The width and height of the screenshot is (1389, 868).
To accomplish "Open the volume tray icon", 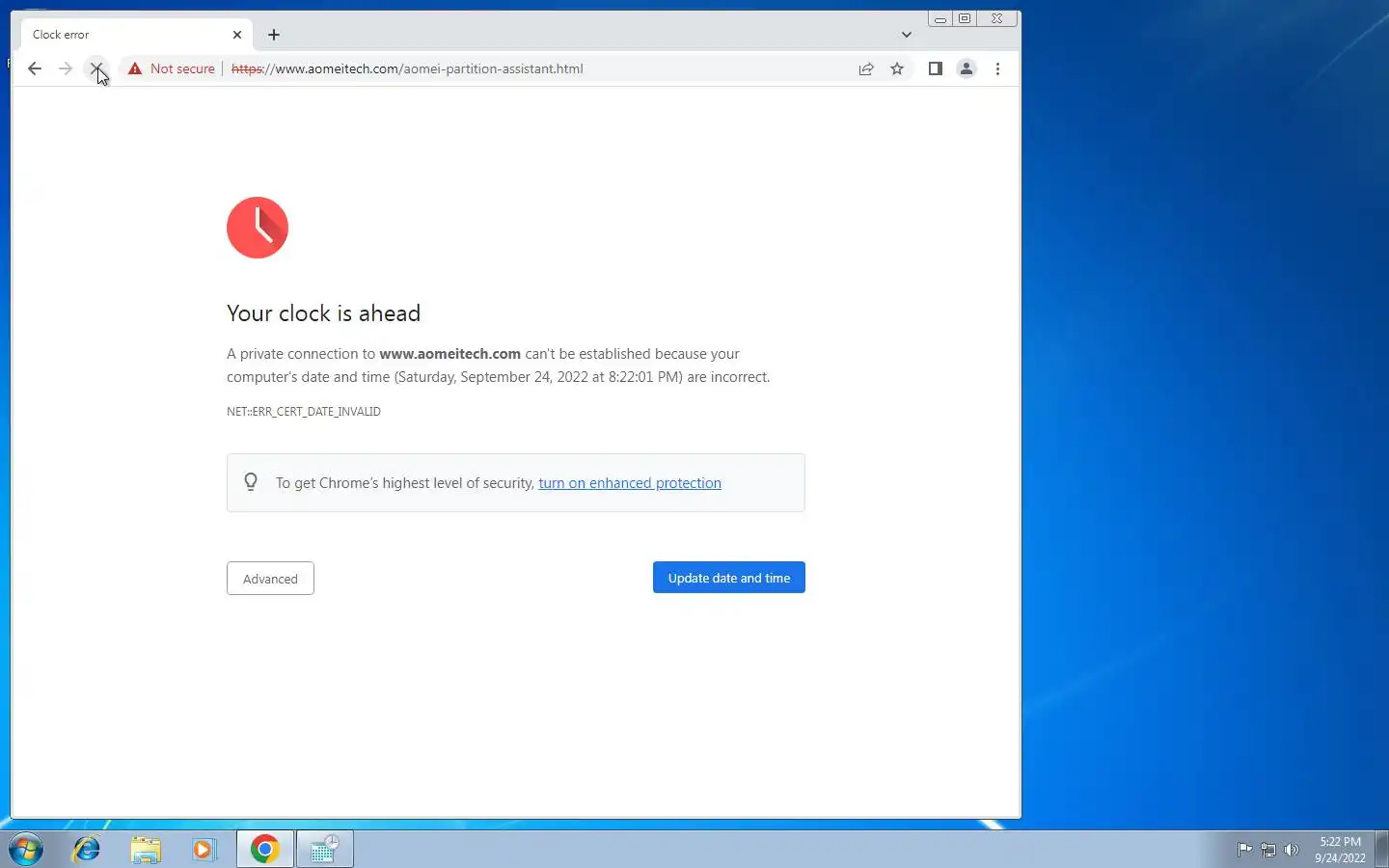I will pyautogui.click(x=1292, y=850).
